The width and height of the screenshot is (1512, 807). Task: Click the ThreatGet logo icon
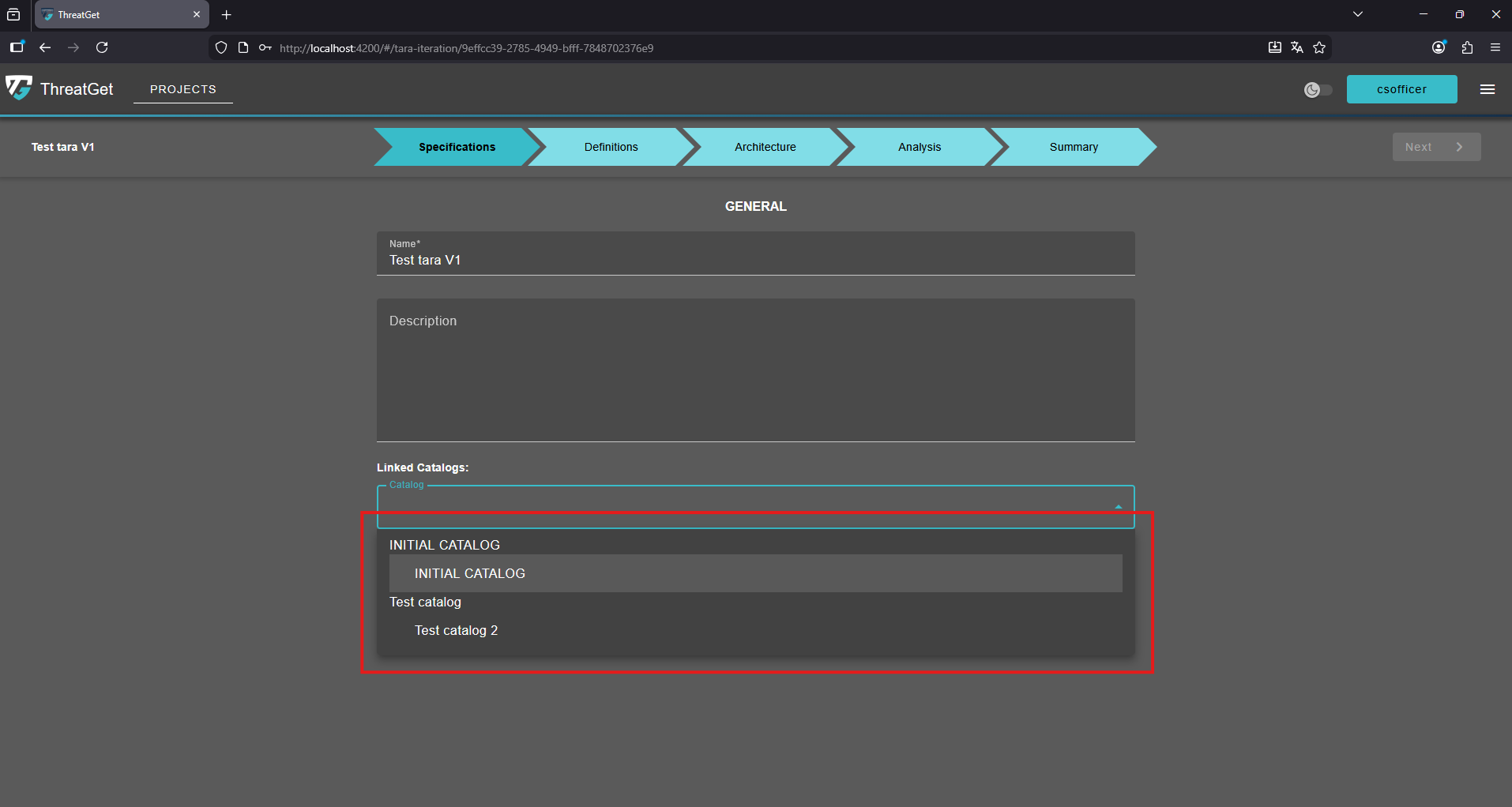point(19,88)
